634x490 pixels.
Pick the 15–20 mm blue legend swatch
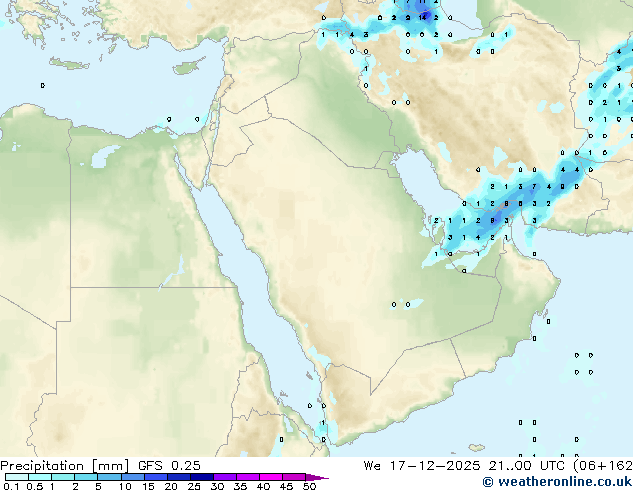pyautogui.click(x=156, y=477)
